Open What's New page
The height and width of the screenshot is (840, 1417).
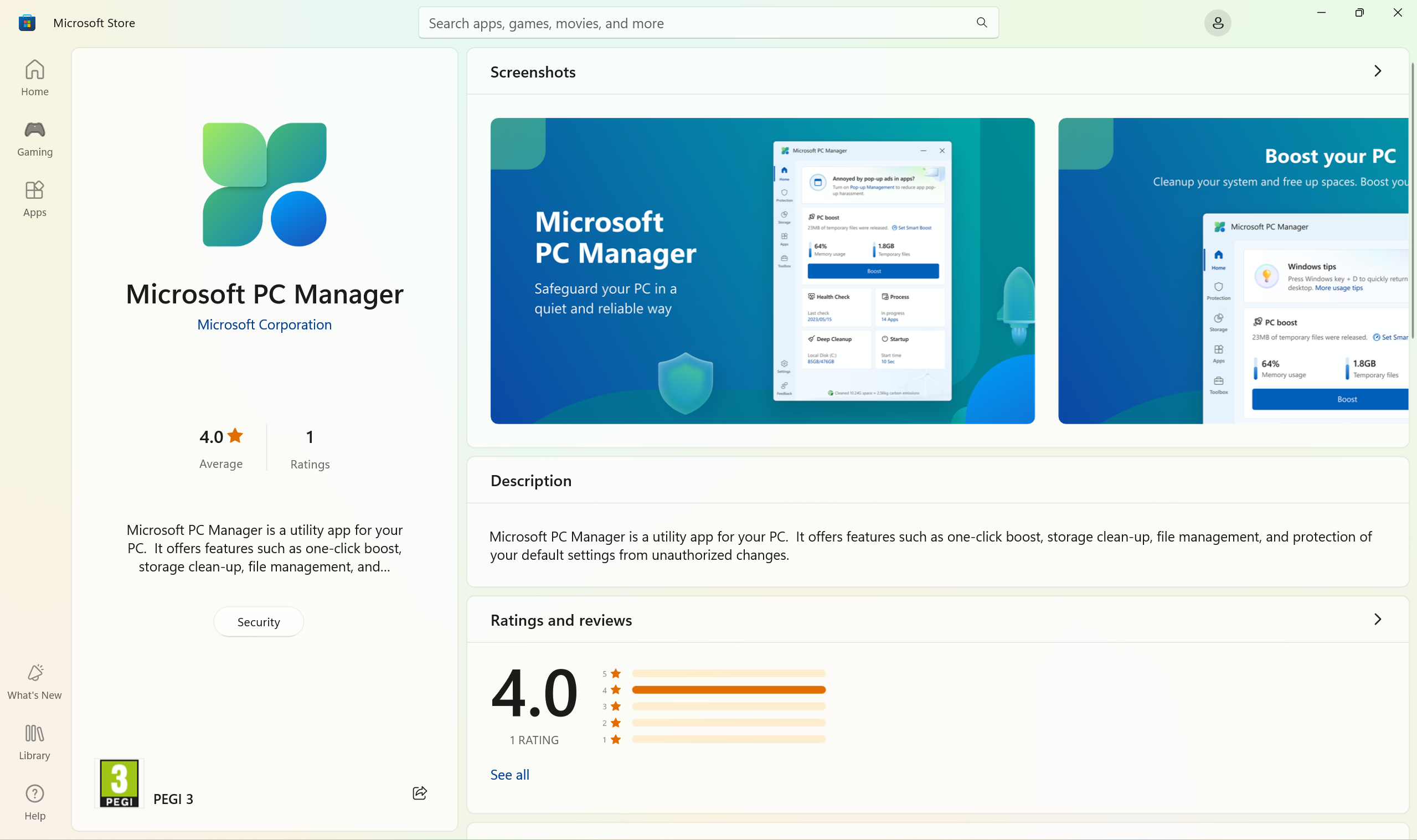coord(34,682)
